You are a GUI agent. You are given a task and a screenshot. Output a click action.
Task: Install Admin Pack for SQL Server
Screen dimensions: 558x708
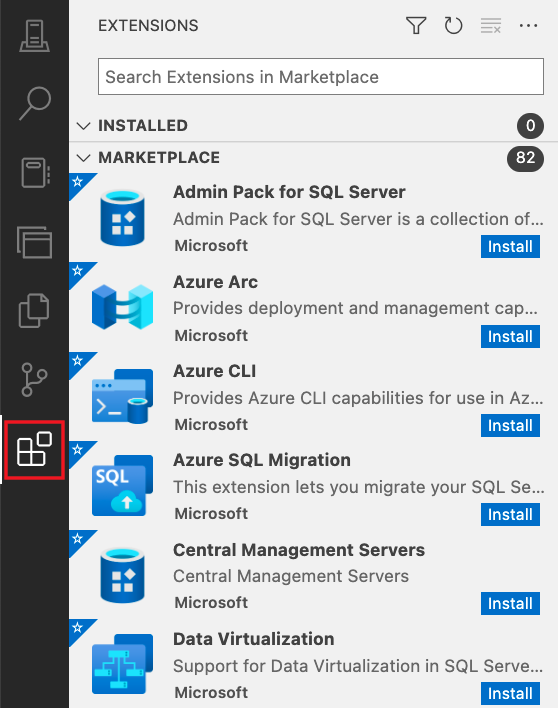click(x=510, y=247)
